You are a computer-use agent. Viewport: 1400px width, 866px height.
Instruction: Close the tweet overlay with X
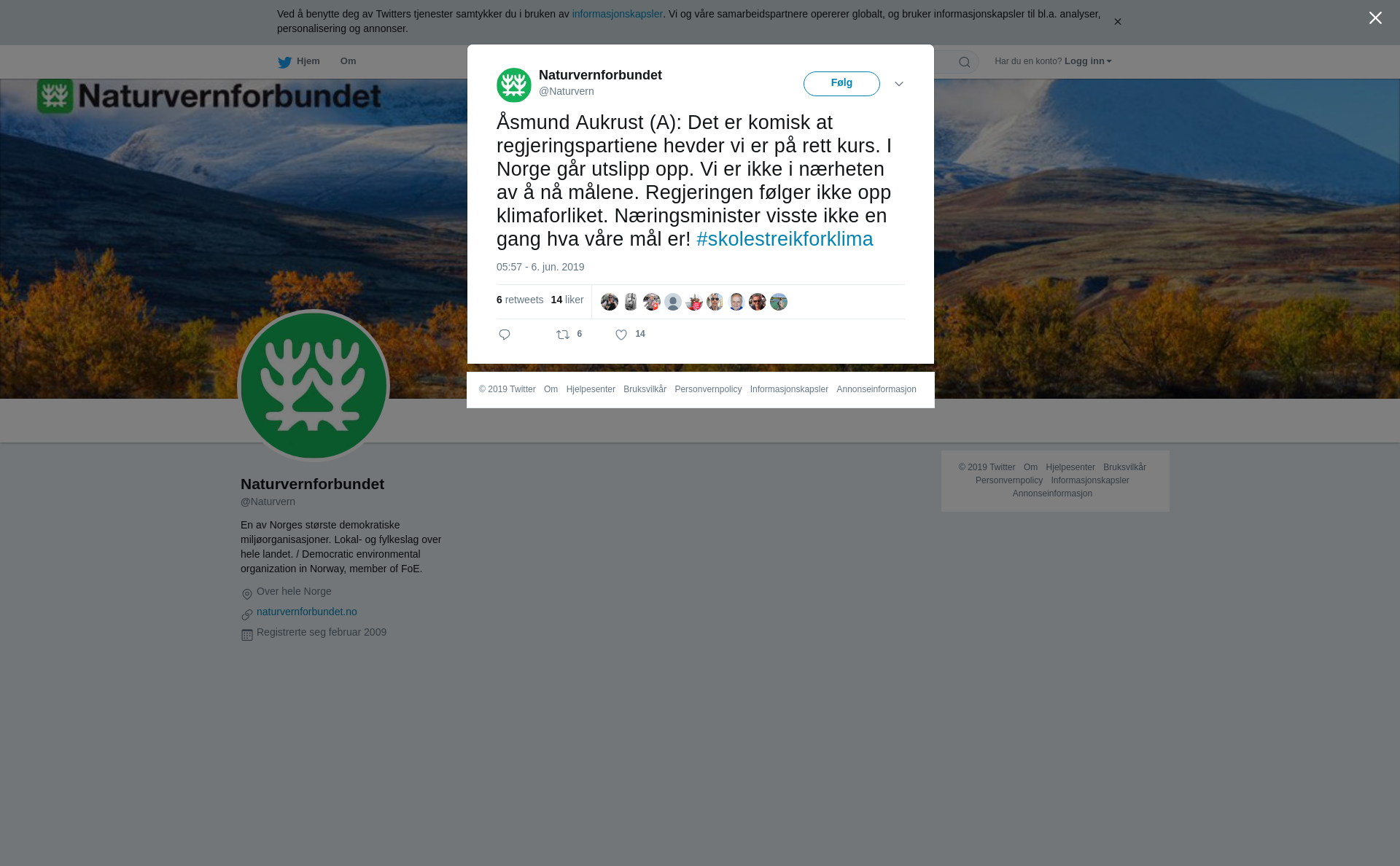tap(1375, 18)
